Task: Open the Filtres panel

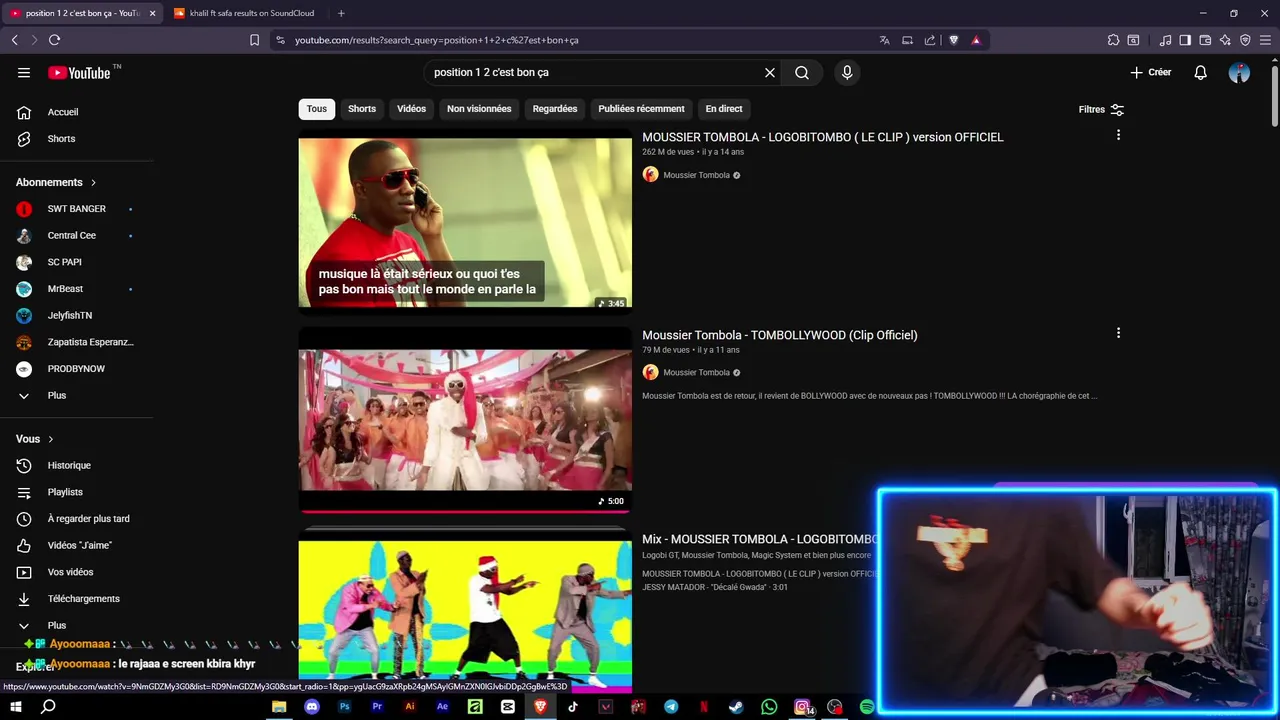Action: point(1101,109)
